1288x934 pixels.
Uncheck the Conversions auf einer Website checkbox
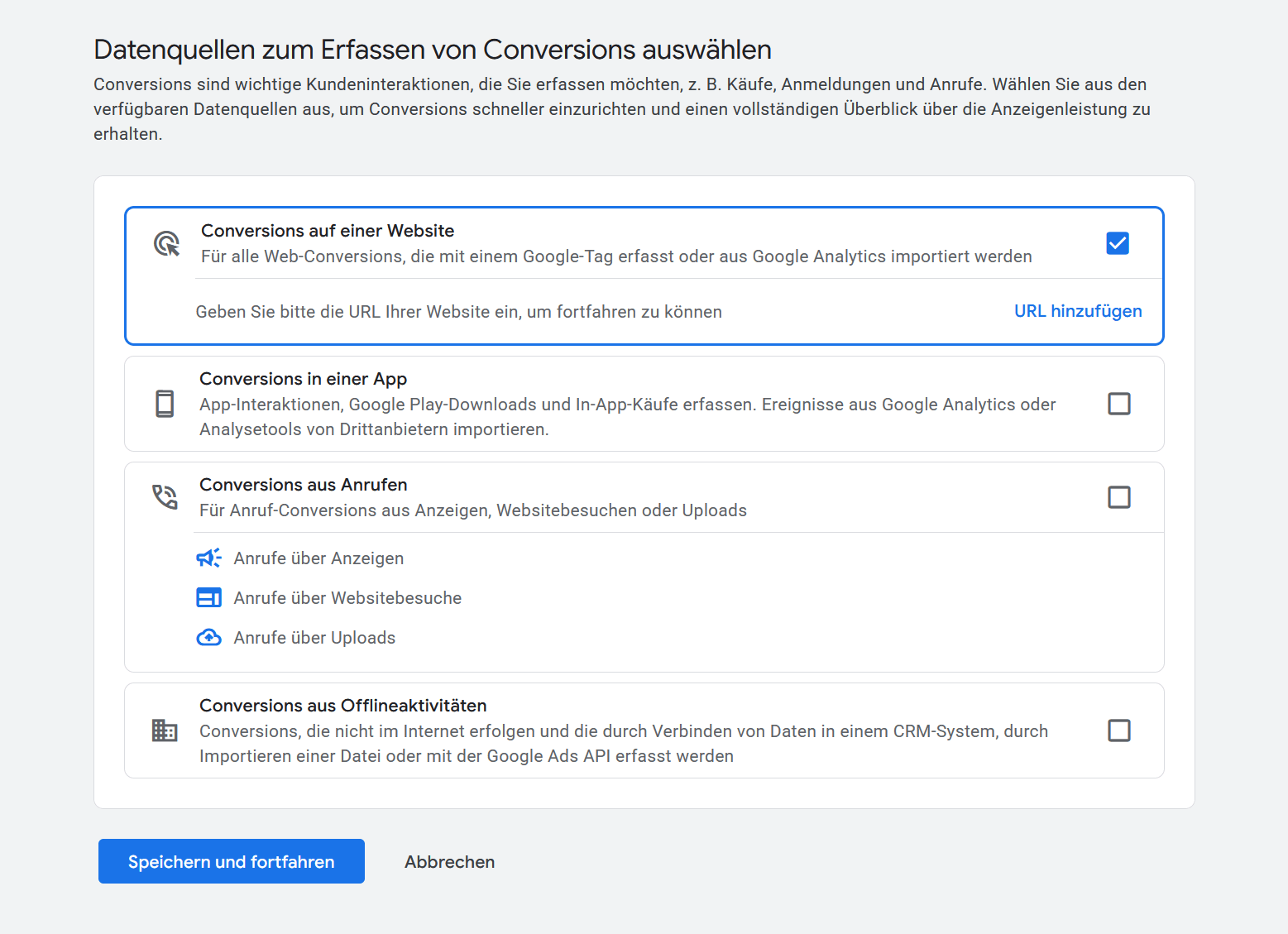1118,243
